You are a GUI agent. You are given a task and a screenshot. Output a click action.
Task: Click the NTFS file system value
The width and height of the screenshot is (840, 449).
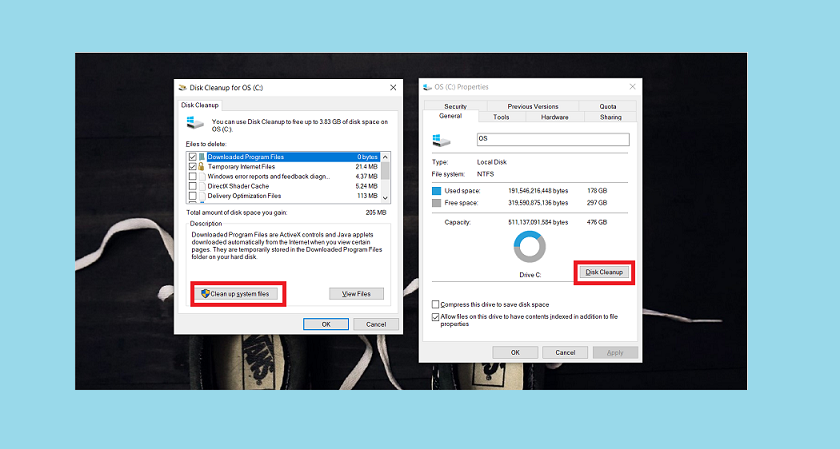485,174
